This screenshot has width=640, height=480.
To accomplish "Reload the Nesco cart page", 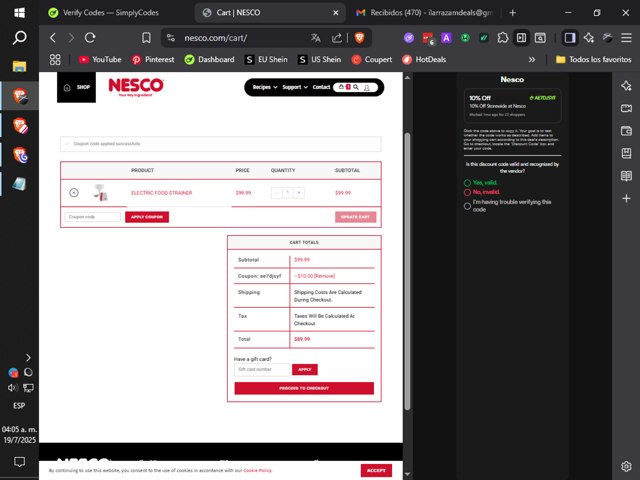I will (x=90, y=38).
